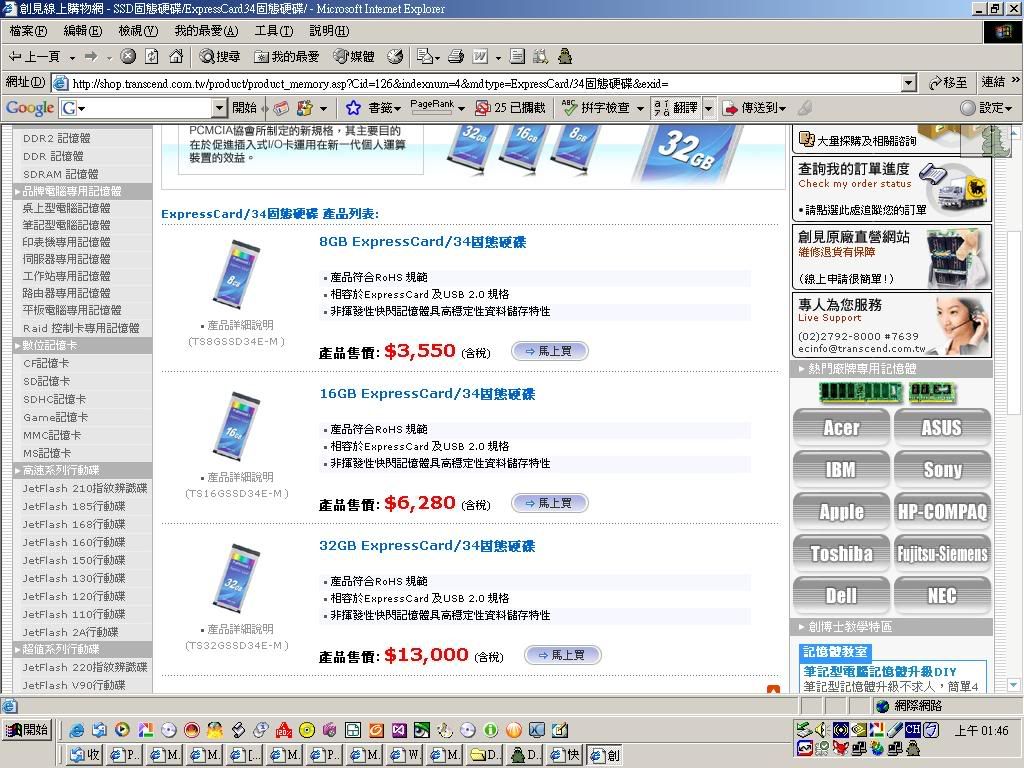
Task: Open 產品詳細說明 for the TS16GSSD34E-M product
Action: click(x=240, y=477)
